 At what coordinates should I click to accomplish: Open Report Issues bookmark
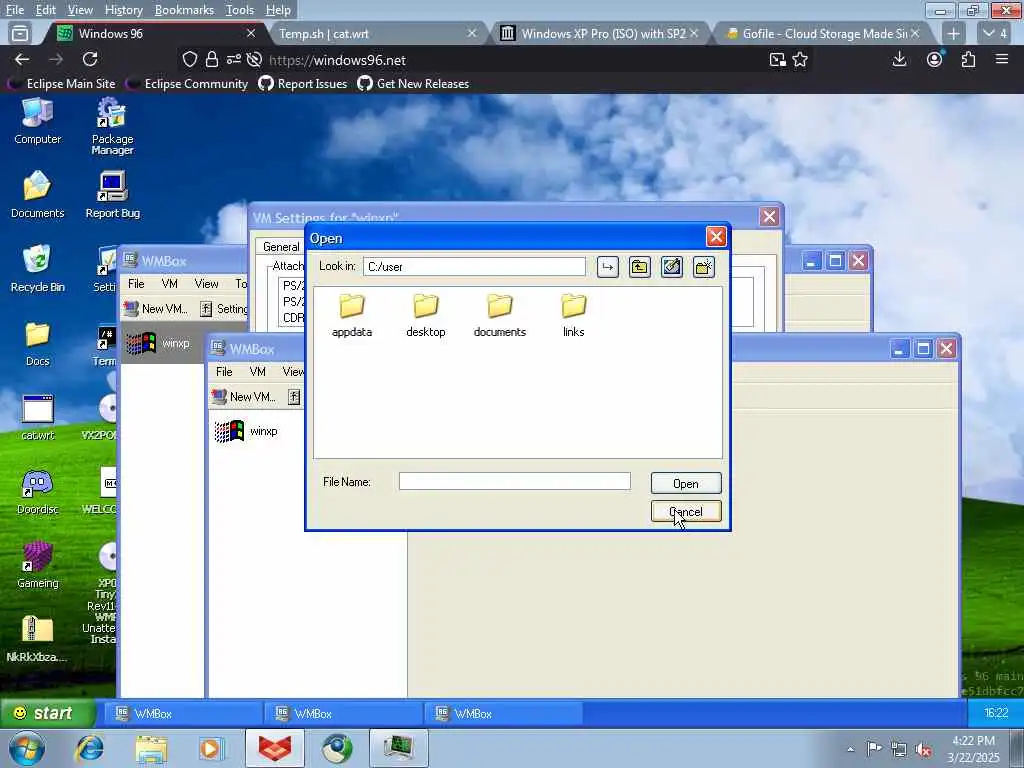(x=303, y=84)
